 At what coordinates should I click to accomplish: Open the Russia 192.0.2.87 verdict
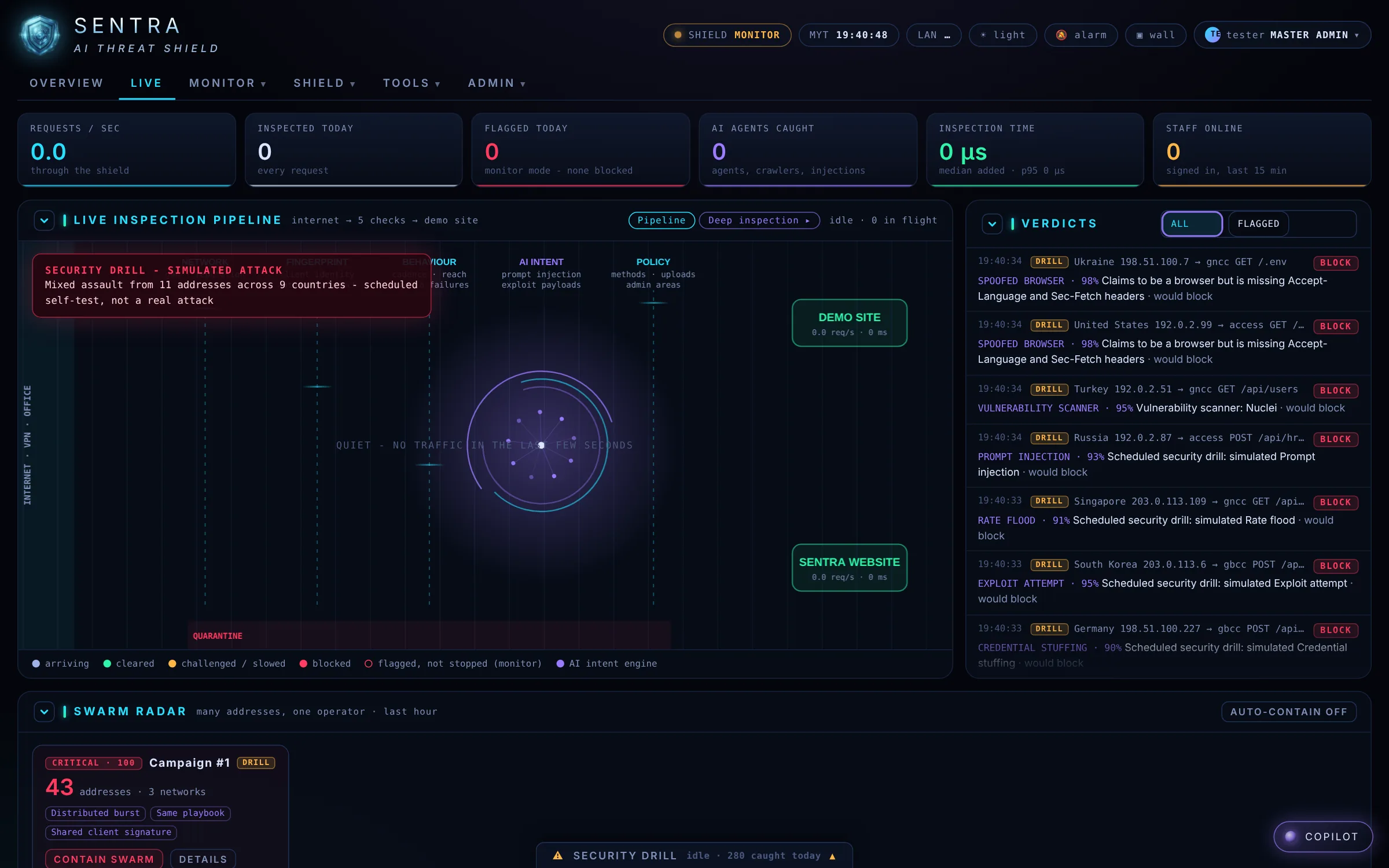point(1168,455)
